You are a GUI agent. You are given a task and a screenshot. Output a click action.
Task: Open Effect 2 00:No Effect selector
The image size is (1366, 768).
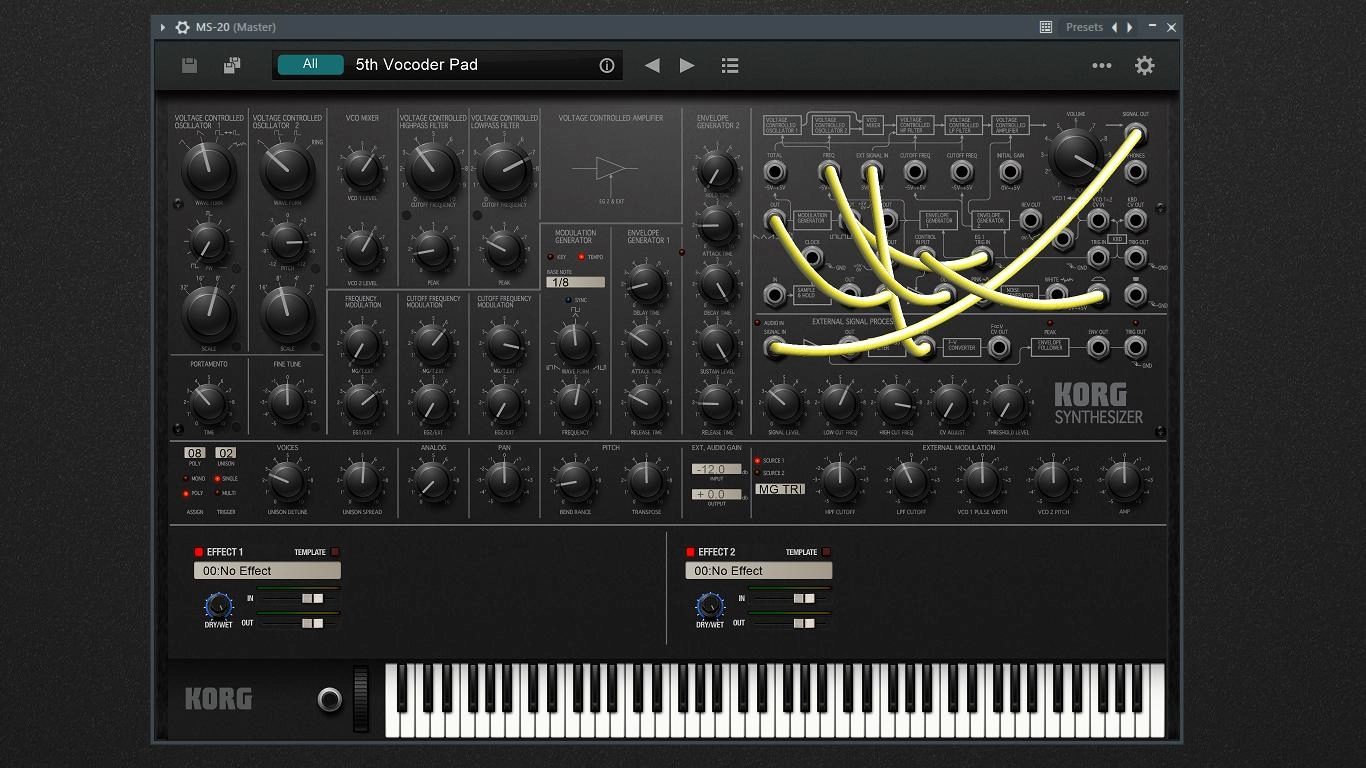758,571
